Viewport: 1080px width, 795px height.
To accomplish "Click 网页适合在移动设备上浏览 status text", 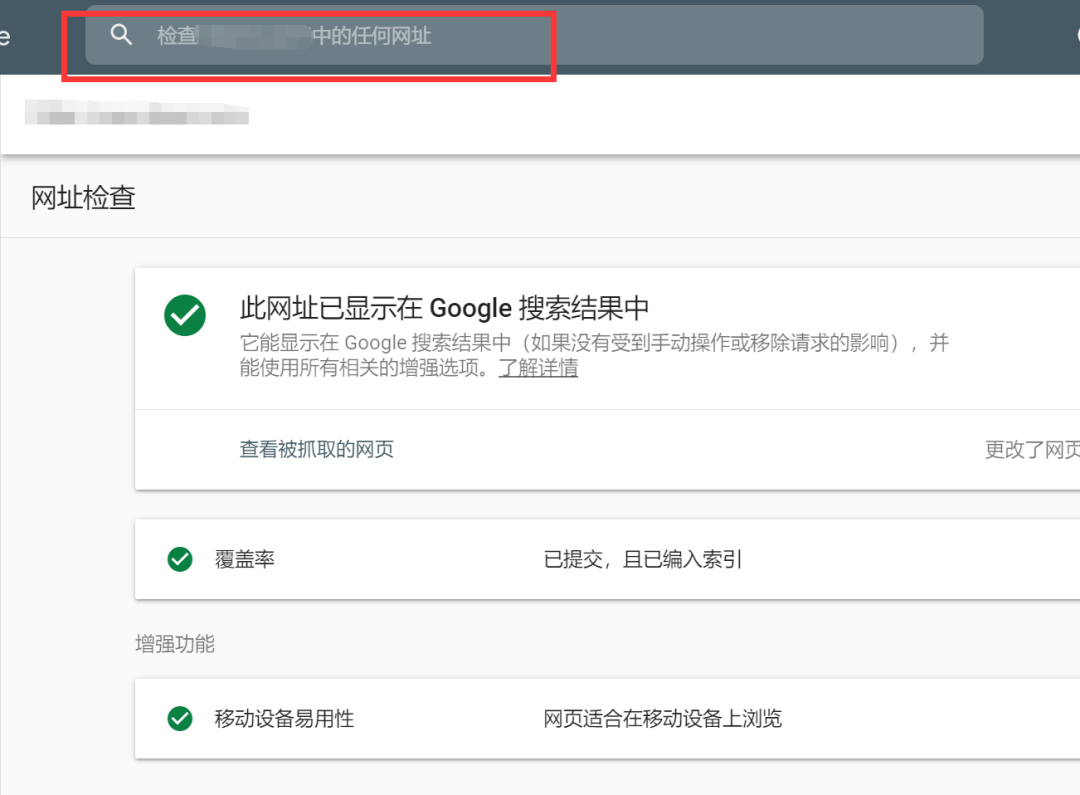I will click(663, 719).
